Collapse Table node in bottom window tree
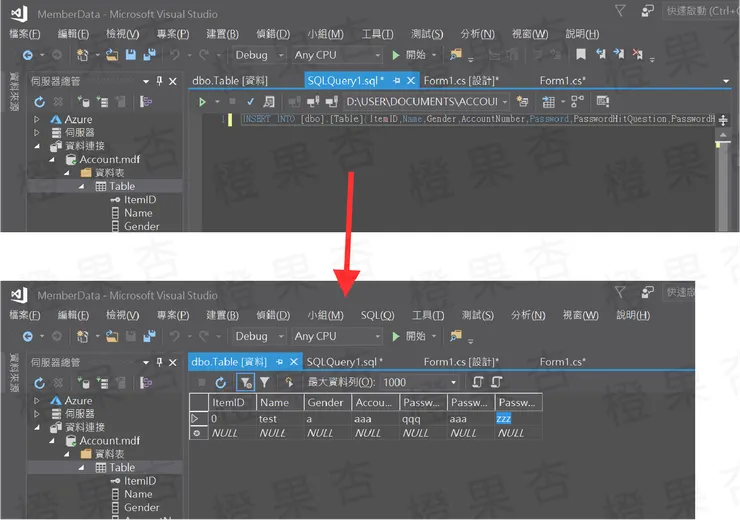This screenshot has width=740, height=520. (82, 468)
